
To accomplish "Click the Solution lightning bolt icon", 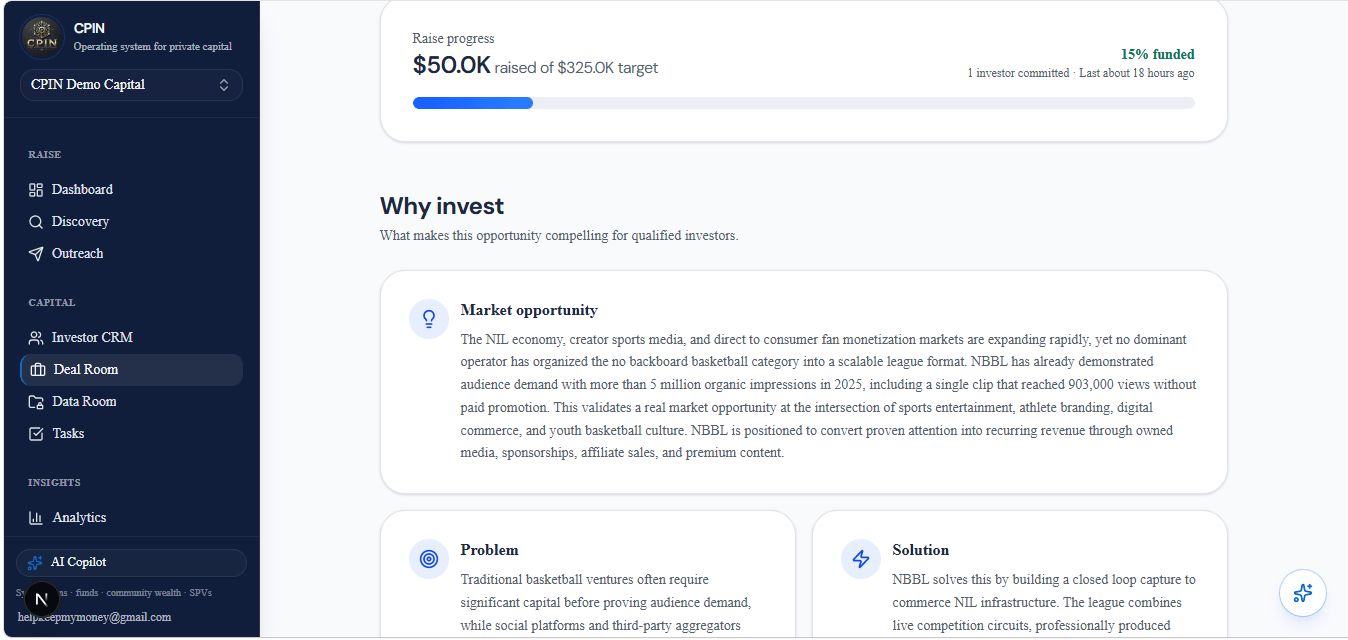I will pyautogui.click(x=861, y=559).
